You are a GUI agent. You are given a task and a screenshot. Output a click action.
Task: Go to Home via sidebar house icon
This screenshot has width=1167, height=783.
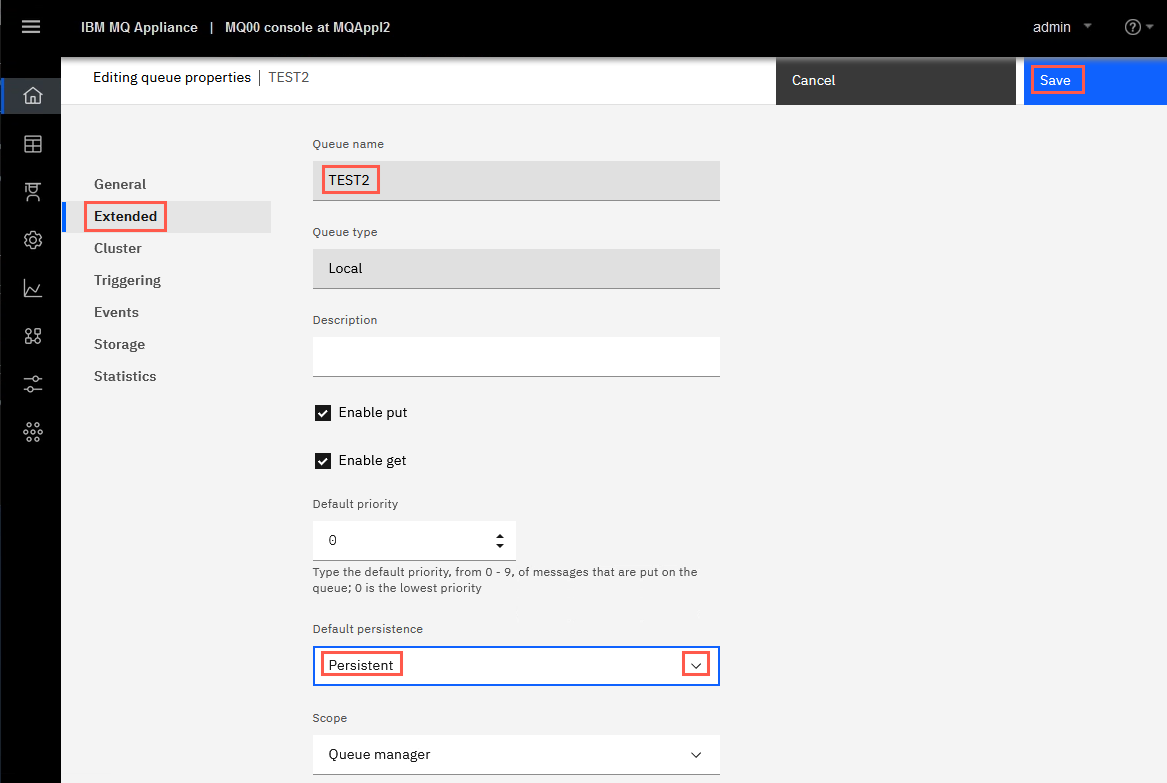click(x=33, y=95)
